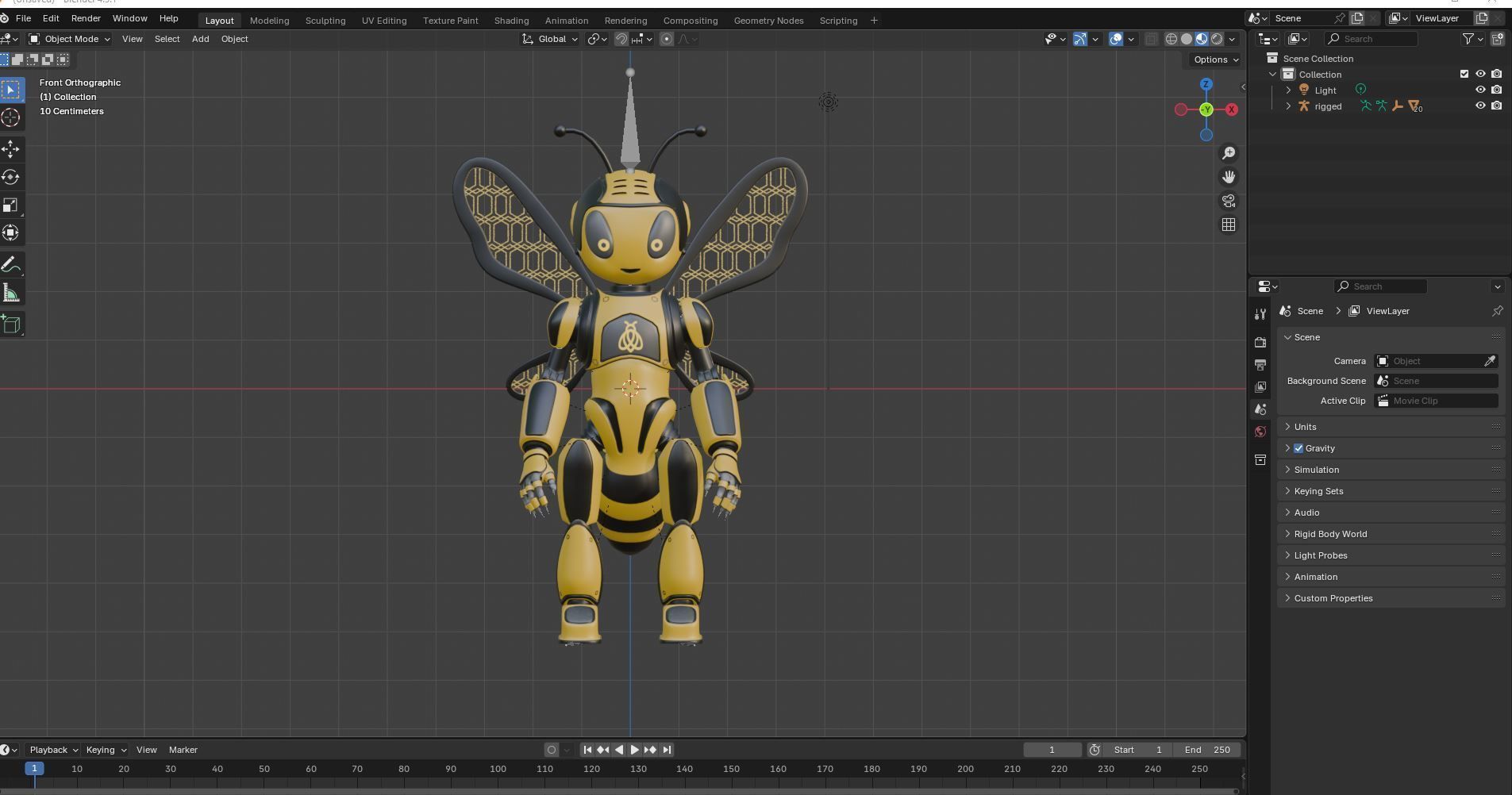Open the viewport Add menu
The image size is (1512, 795).
[200, 39]
